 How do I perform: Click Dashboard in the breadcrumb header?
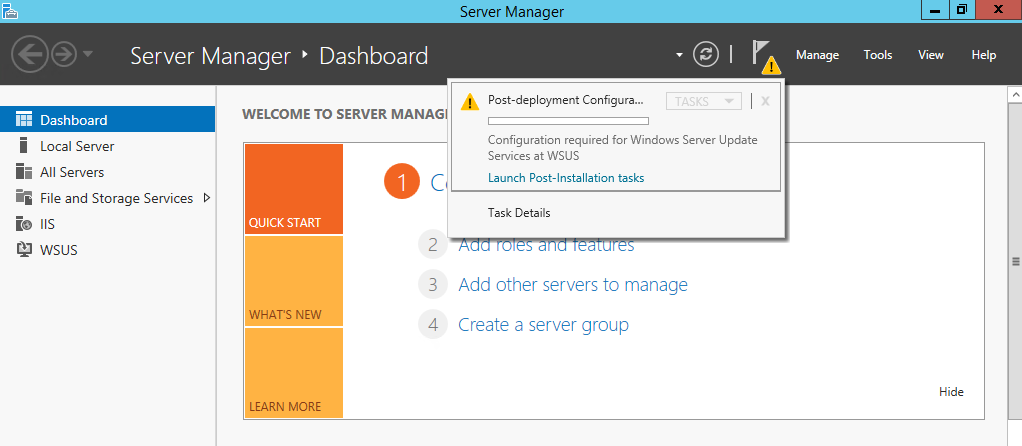[x=373, y=55]
